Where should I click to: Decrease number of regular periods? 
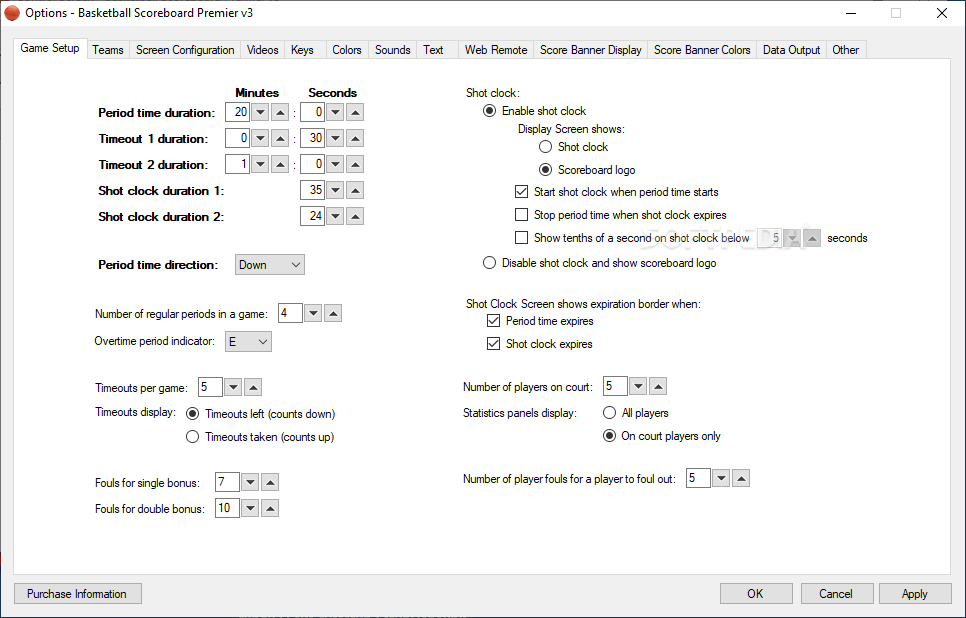tap(313, 313)
